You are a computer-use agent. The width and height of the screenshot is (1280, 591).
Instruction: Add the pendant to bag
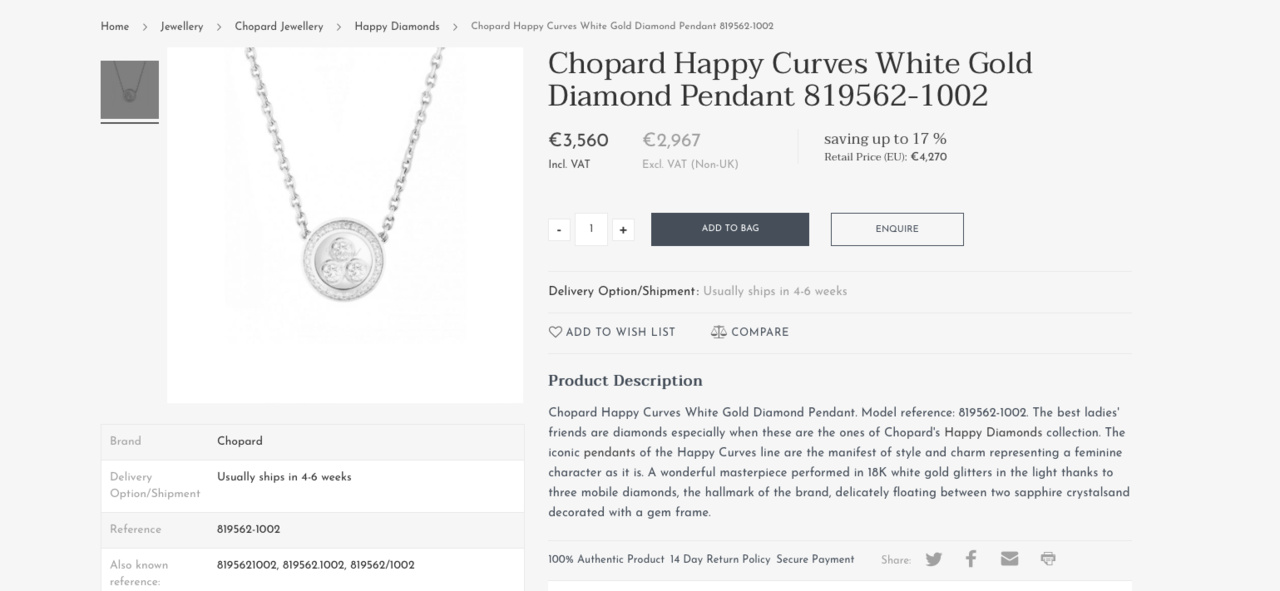point(730,229)
